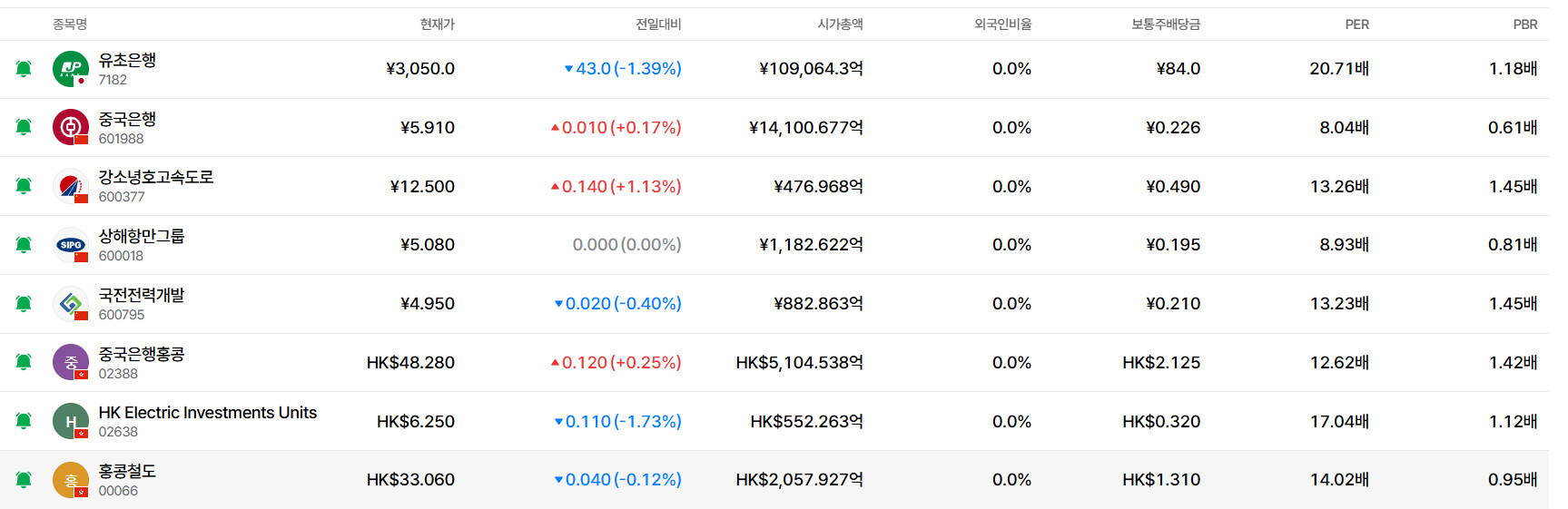Open the 강소녕호고속도로 stock page
Viewport: 1568px width, 509px height.
click(x=156, y=177)
